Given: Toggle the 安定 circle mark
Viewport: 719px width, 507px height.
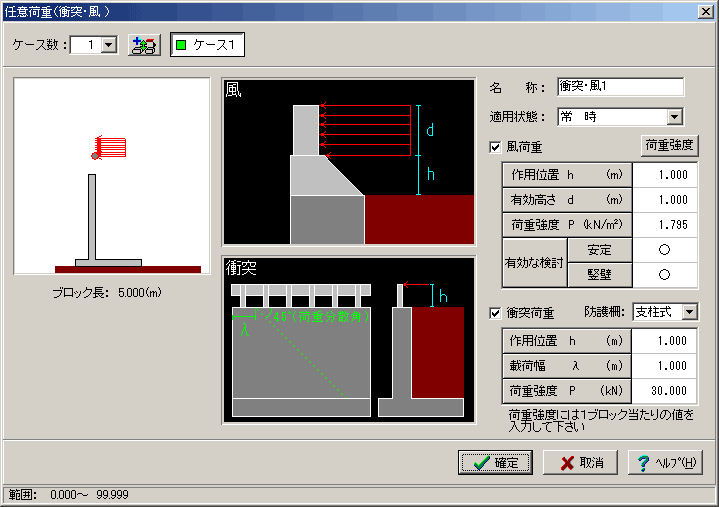Looking at the screenshot, I should (x=664, y=250).
